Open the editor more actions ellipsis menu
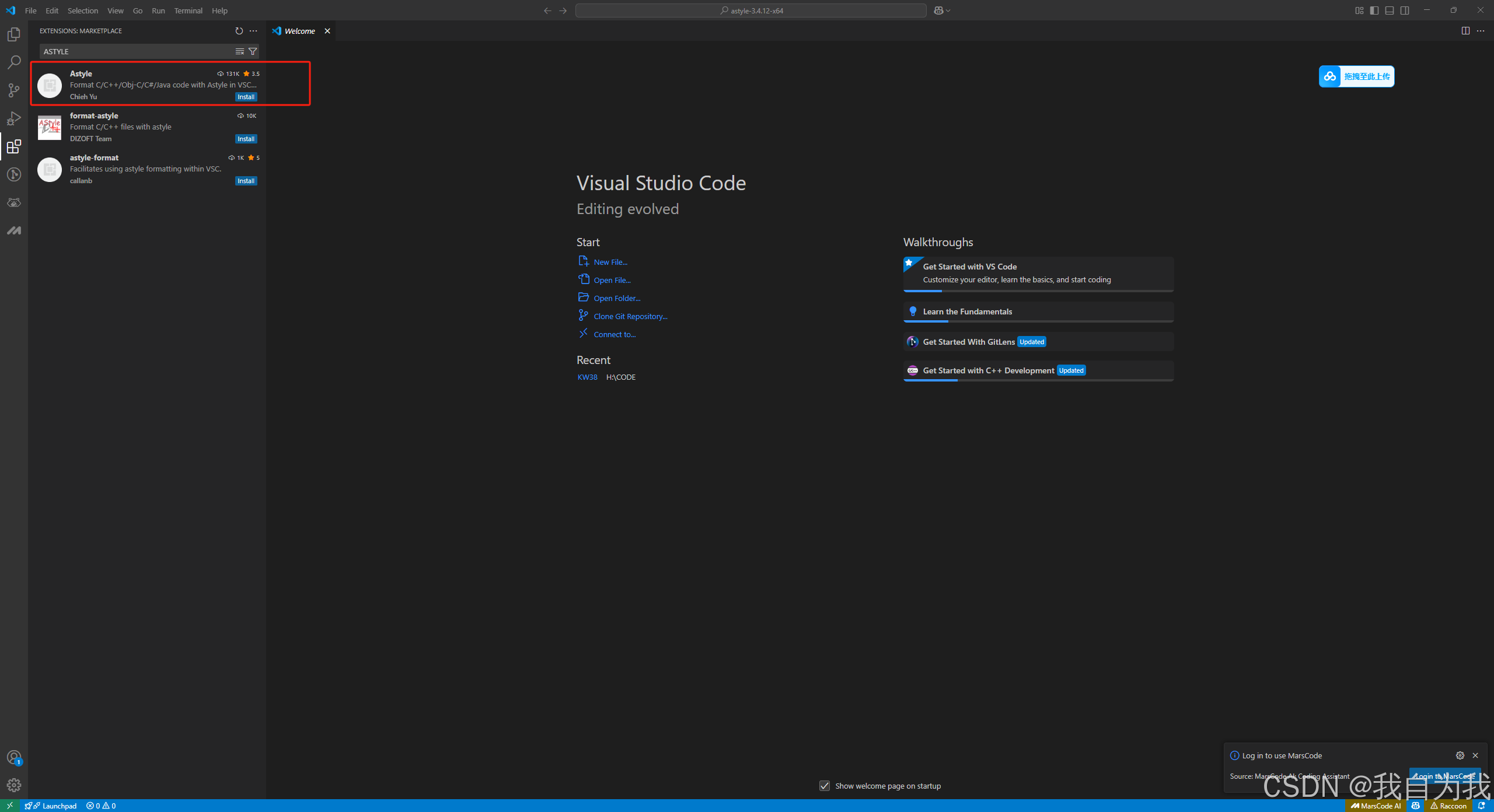 pyautogui.click(x=1481, y=30)
